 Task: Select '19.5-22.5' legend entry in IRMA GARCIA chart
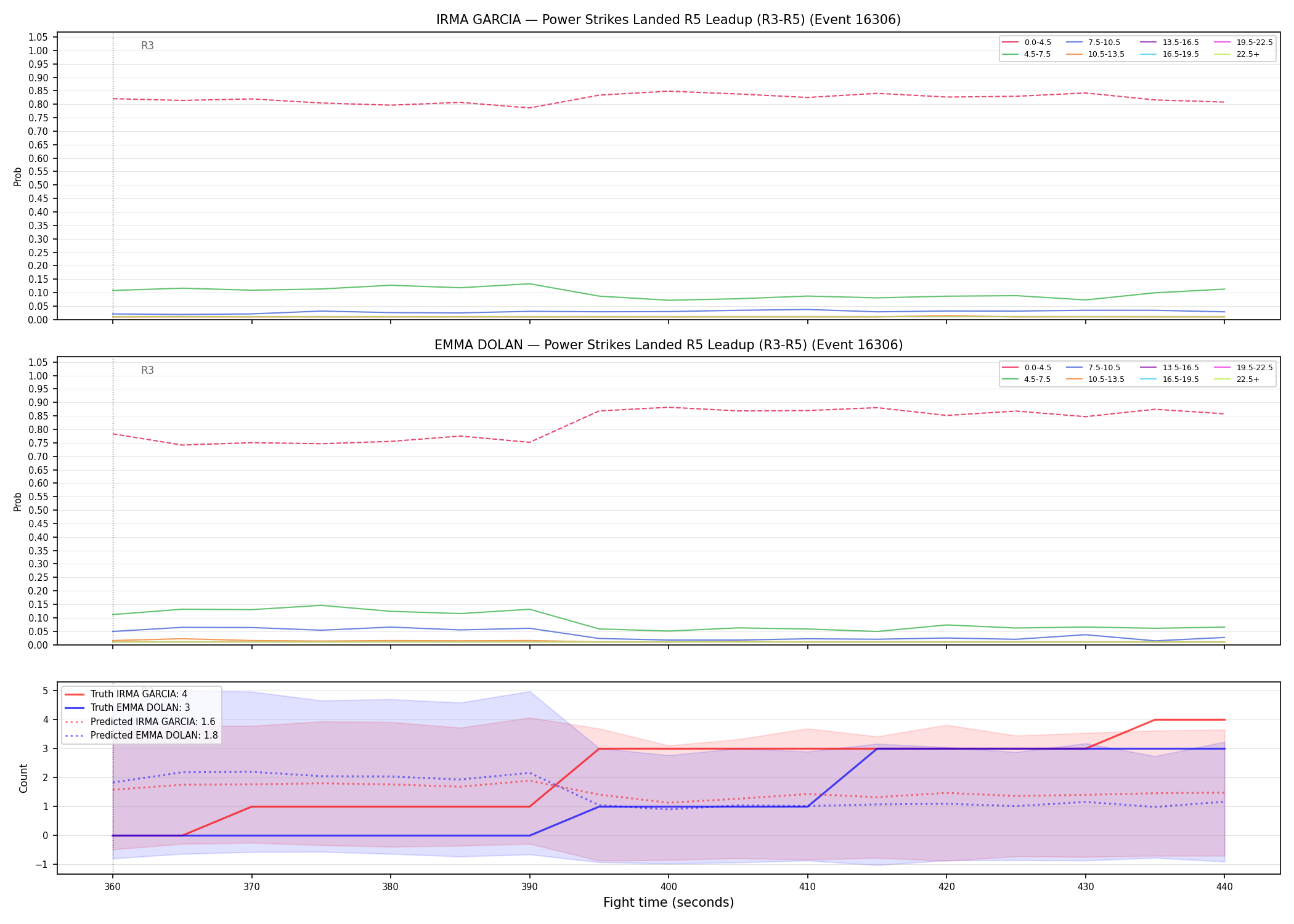coord(1243,43)
